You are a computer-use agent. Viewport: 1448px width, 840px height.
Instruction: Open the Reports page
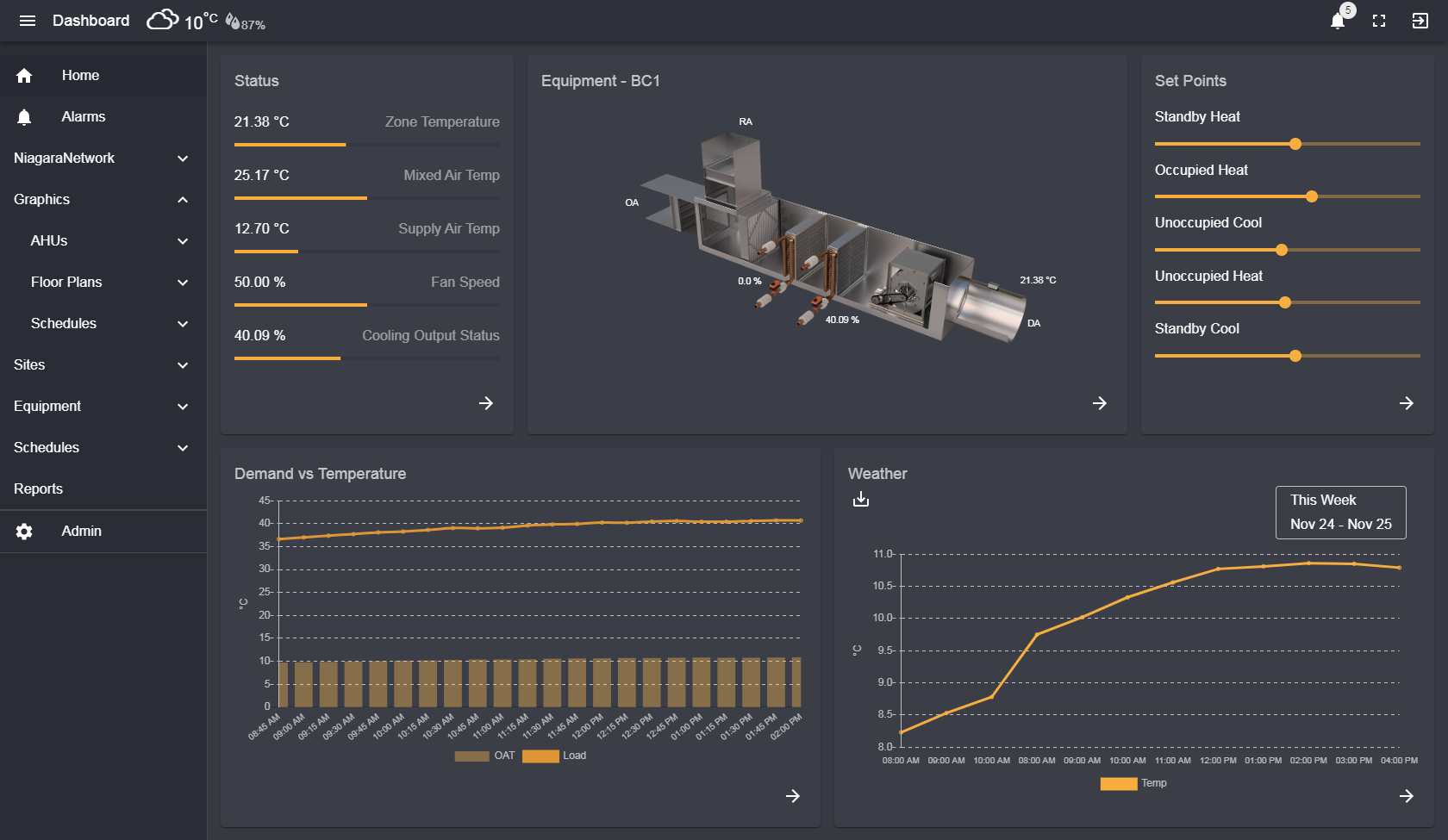click(x=39, y=489)
